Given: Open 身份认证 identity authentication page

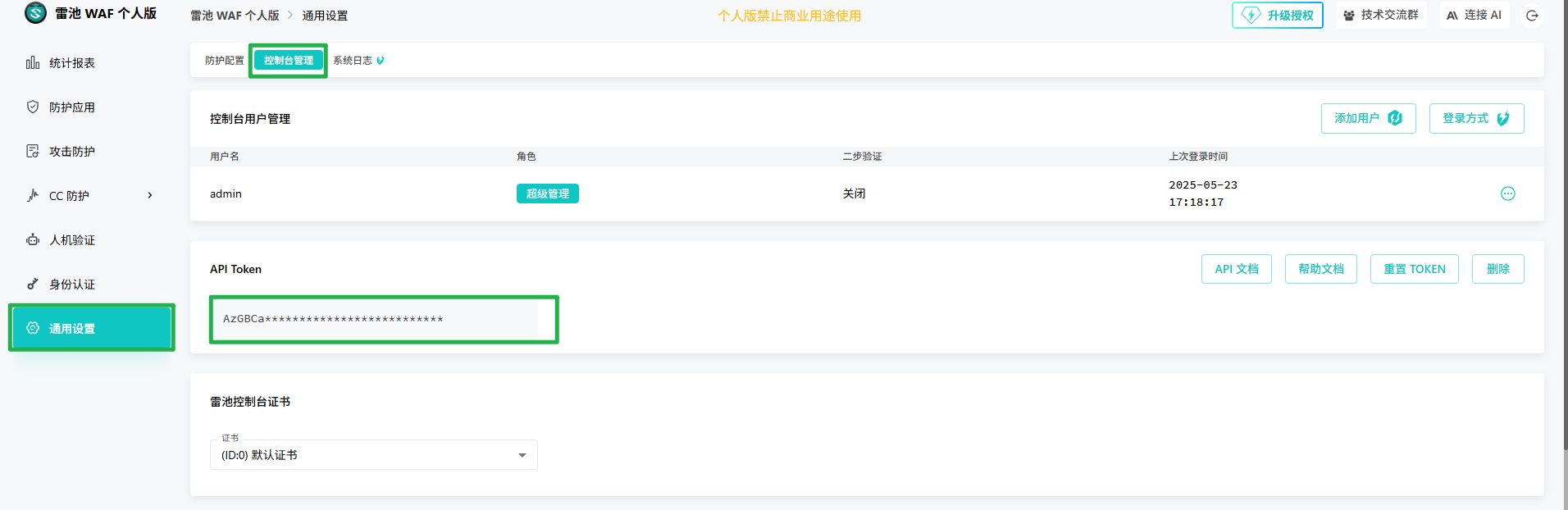Looking at the screenshot, I should pos(71,285).
